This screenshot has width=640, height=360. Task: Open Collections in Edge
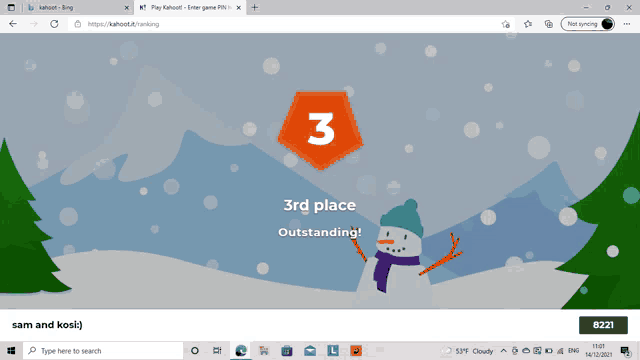point(549,24)
